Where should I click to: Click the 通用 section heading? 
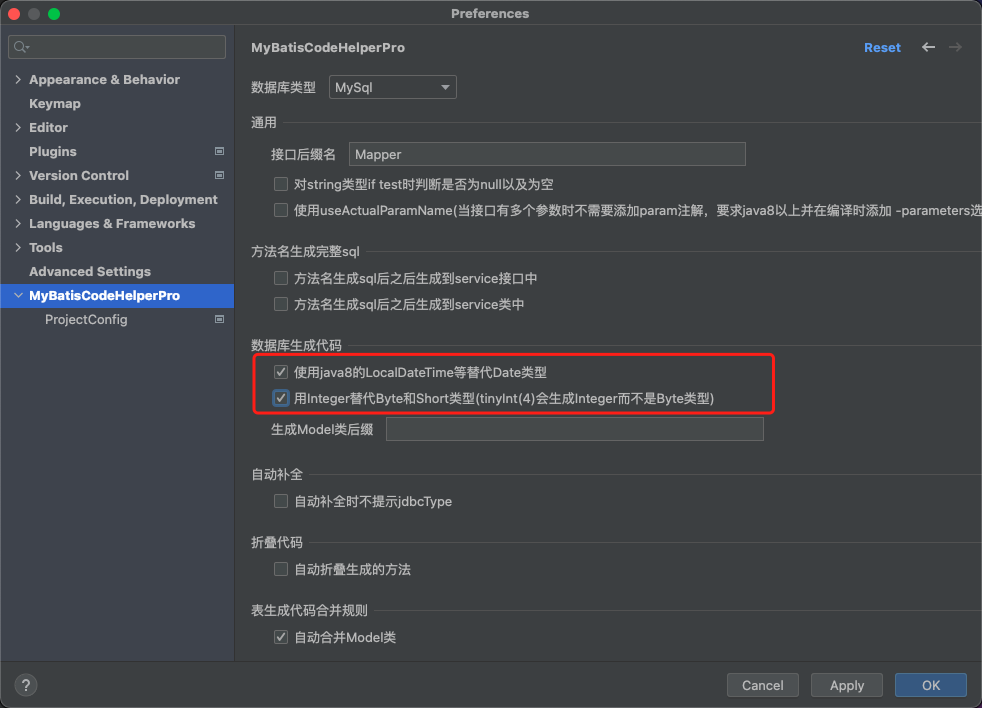click(x=264, y=122)
